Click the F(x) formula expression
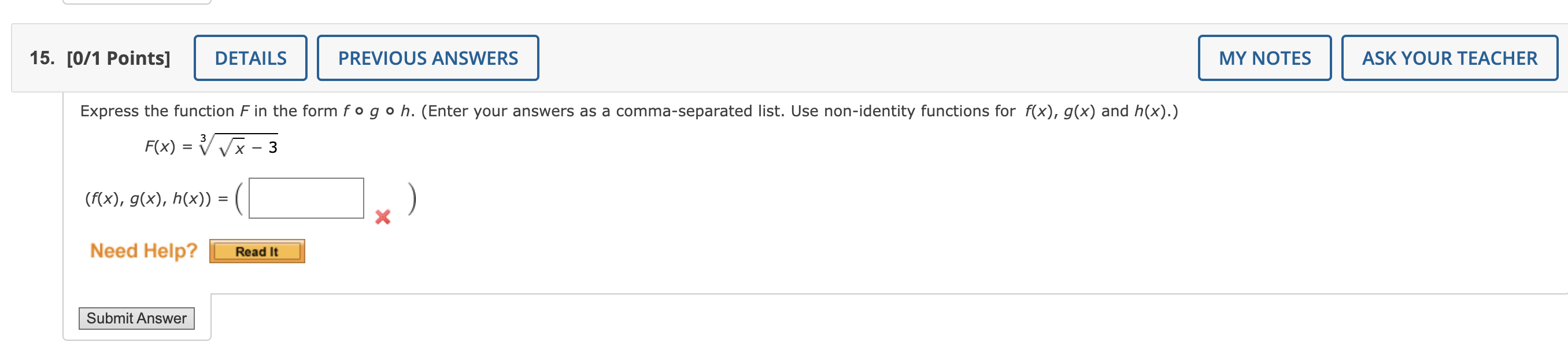The height and width of the screenshot is (346, 1568). tap(210, 146)
